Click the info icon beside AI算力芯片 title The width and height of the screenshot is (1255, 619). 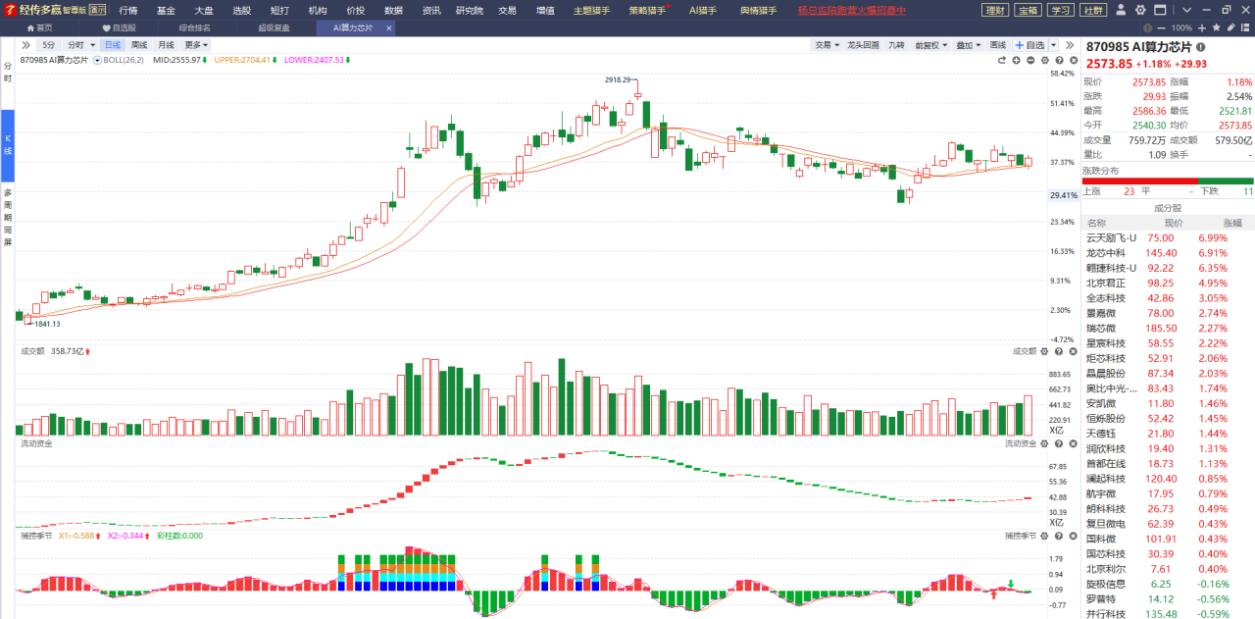click(x=1201, y=47)
